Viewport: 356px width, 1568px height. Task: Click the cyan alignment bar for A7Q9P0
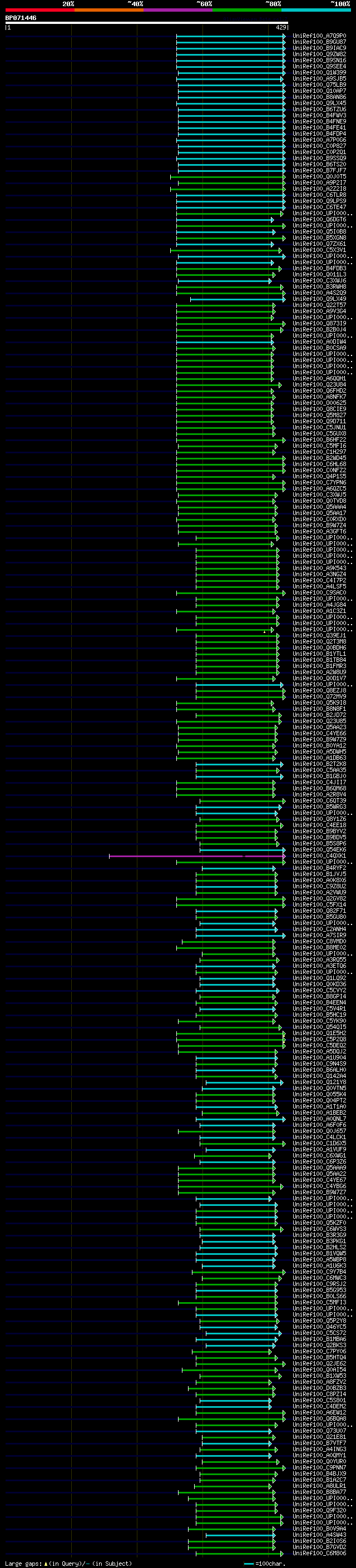pyautogui.click(x=231, y=36)
